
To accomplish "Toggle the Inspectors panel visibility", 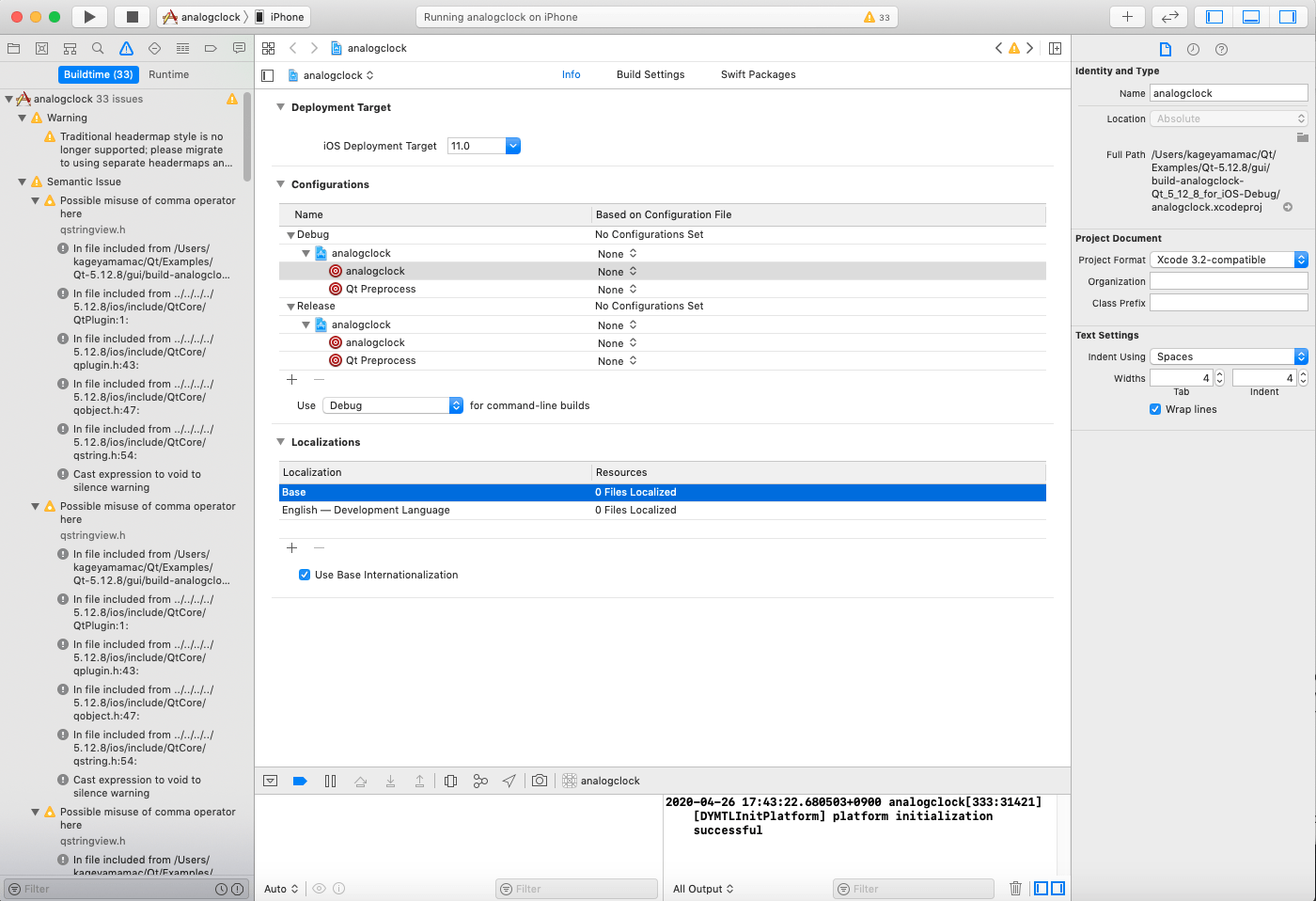I will [x=1288, y=17].
